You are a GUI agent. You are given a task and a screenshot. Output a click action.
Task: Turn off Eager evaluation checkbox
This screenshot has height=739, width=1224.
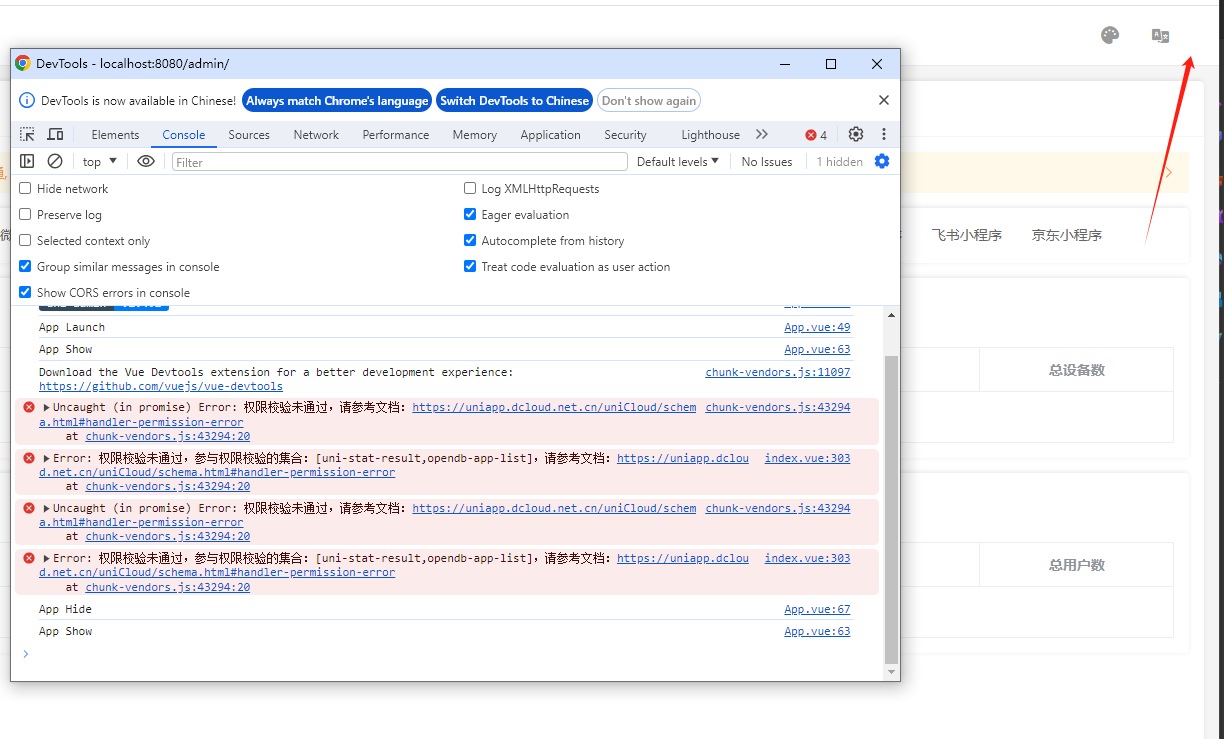click(x=470, y=215)
